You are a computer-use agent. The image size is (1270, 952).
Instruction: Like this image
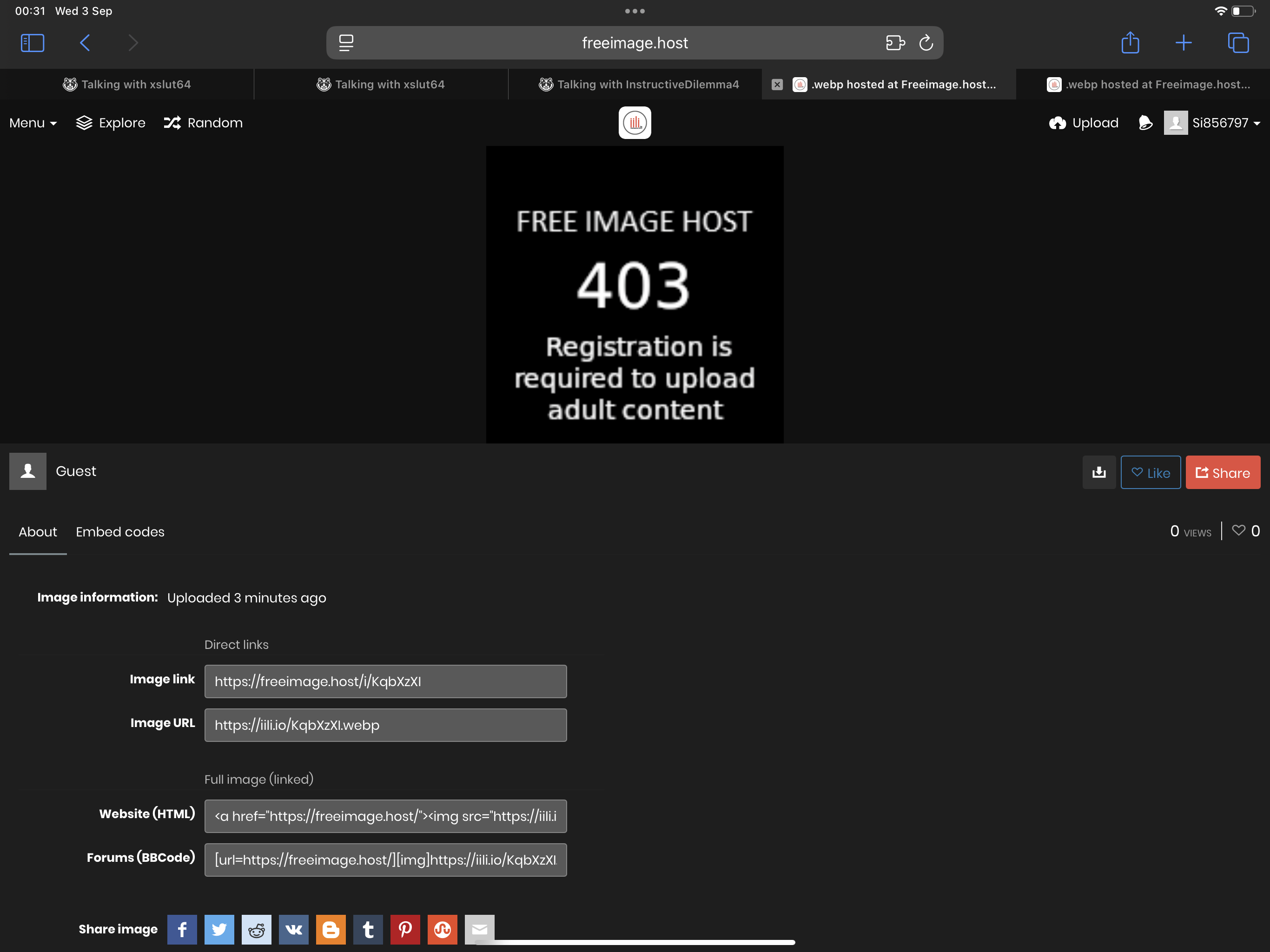tap(1151, 473)
